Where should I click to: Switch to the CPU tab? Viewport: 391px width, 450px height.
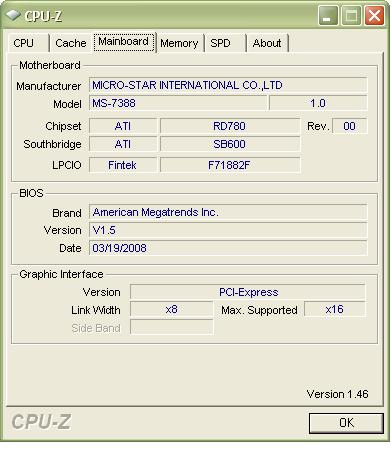28,43
